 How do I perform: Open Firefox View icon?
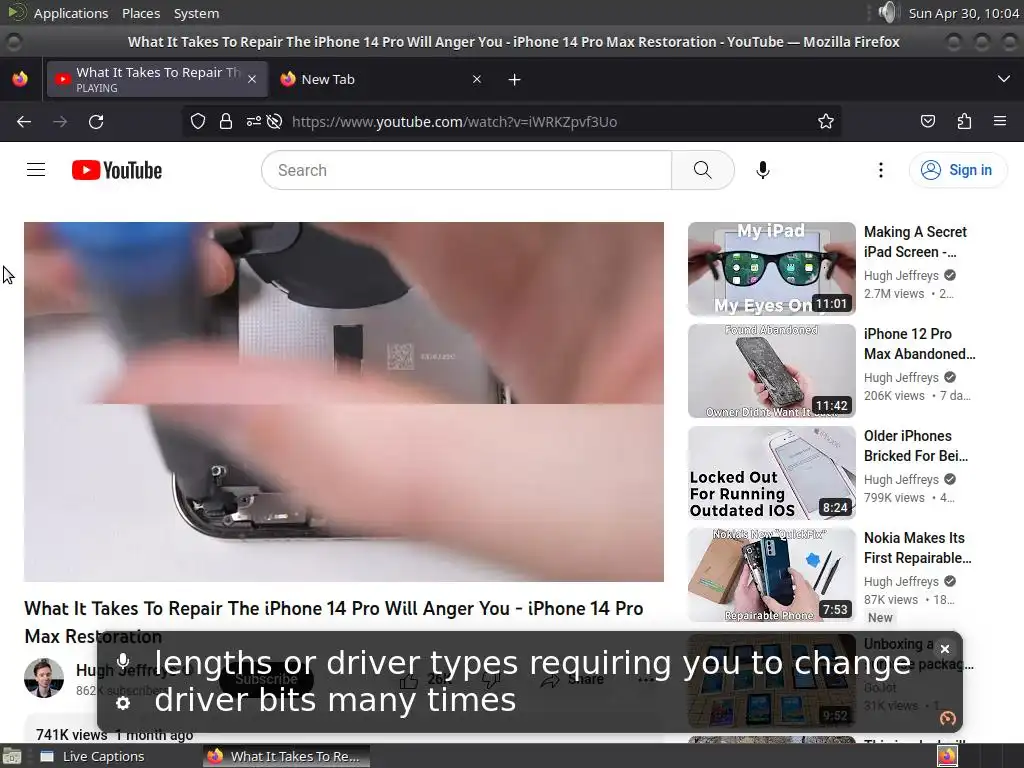pyautogui.click(x=20, y=79)
